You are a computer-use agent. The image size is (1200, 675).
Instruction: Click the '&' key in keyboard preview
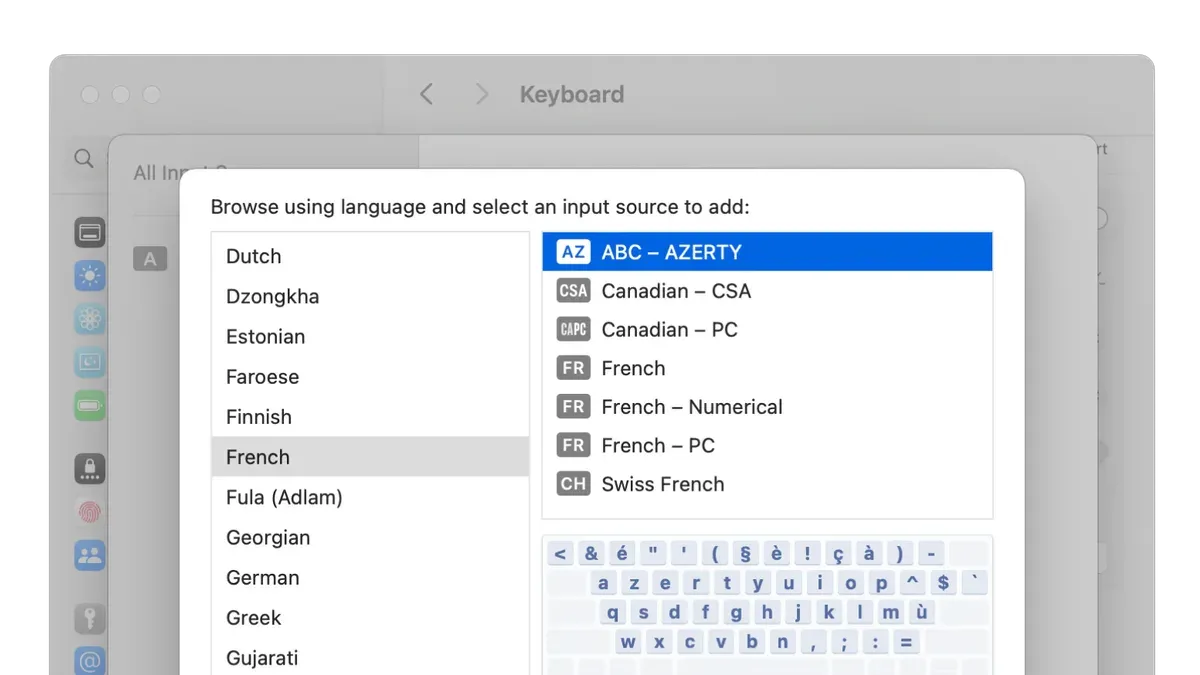pos(592,554)
